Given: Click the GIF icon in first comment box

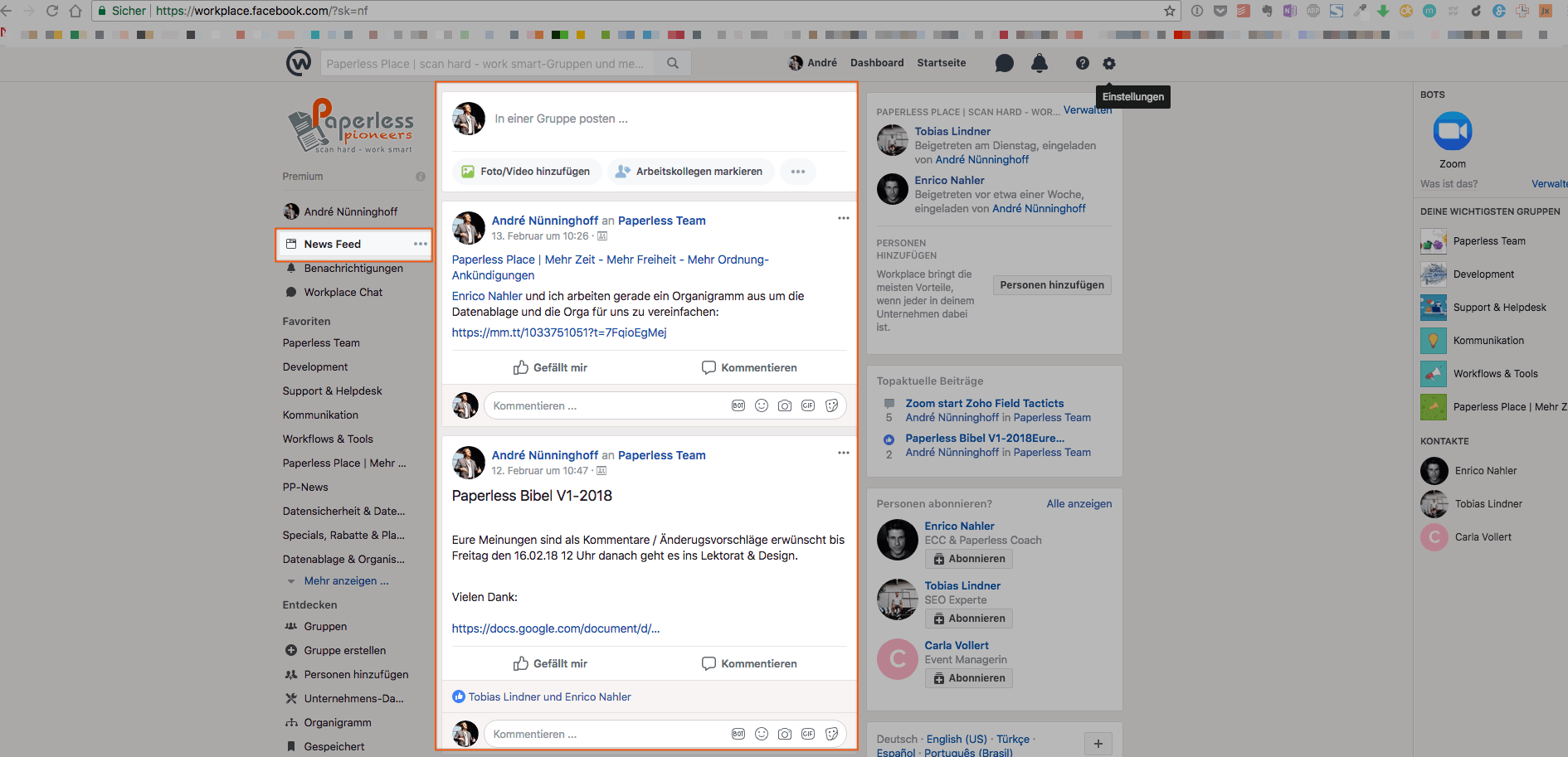Looking at the screenshot, I should tap(807, 405).
